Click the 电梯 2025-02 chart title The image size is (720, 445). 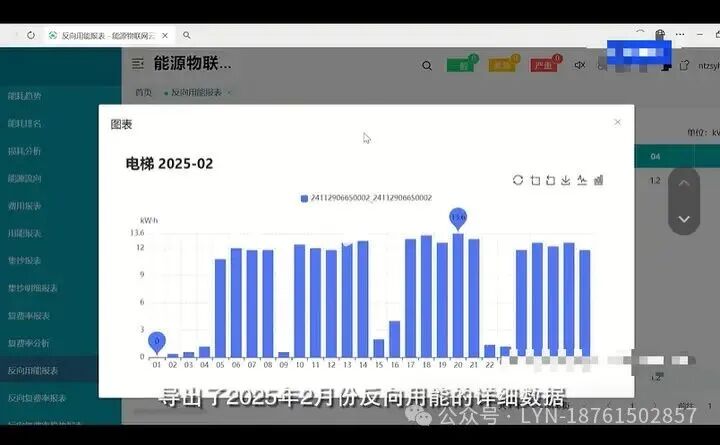coord(169,164)
